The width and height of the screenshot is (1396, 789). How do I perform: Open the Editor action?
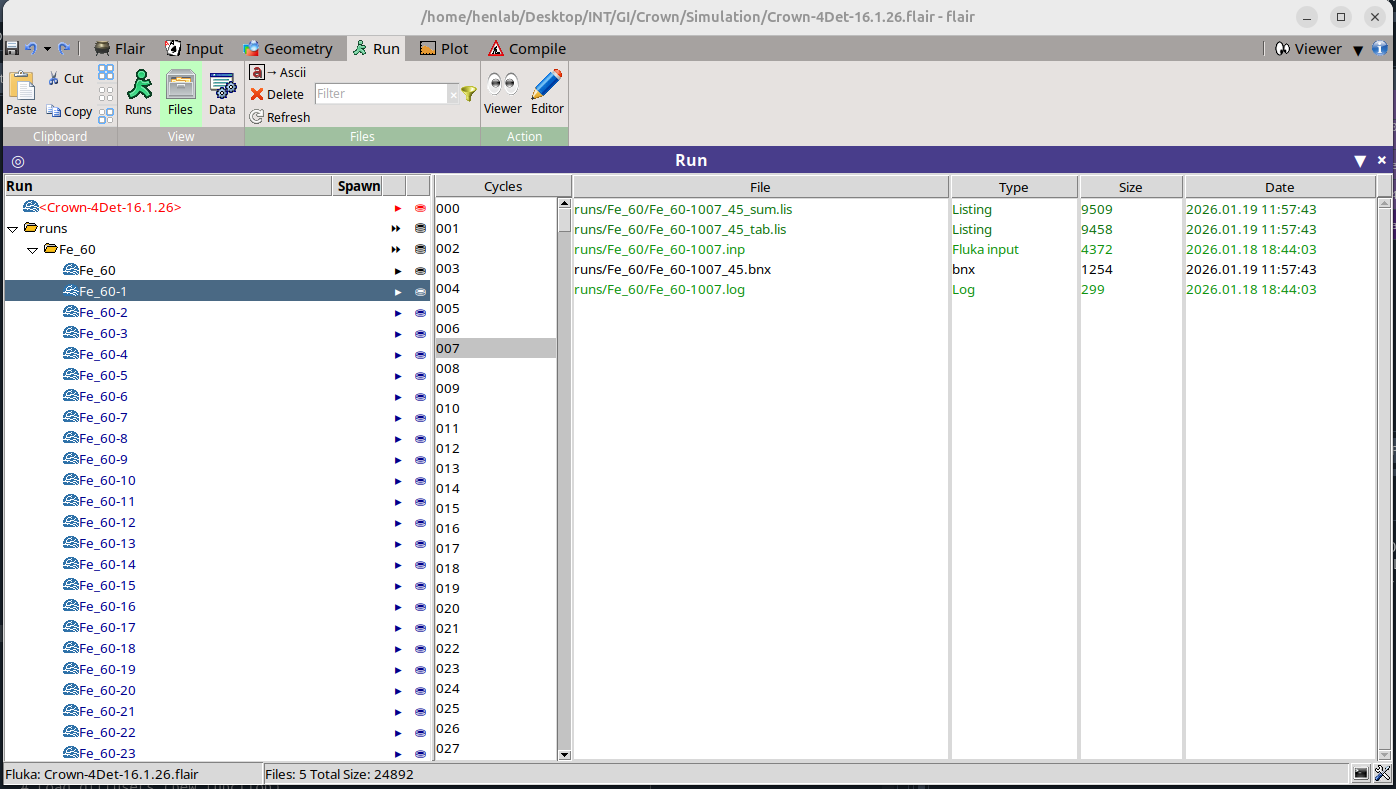(x=547, y=92)
